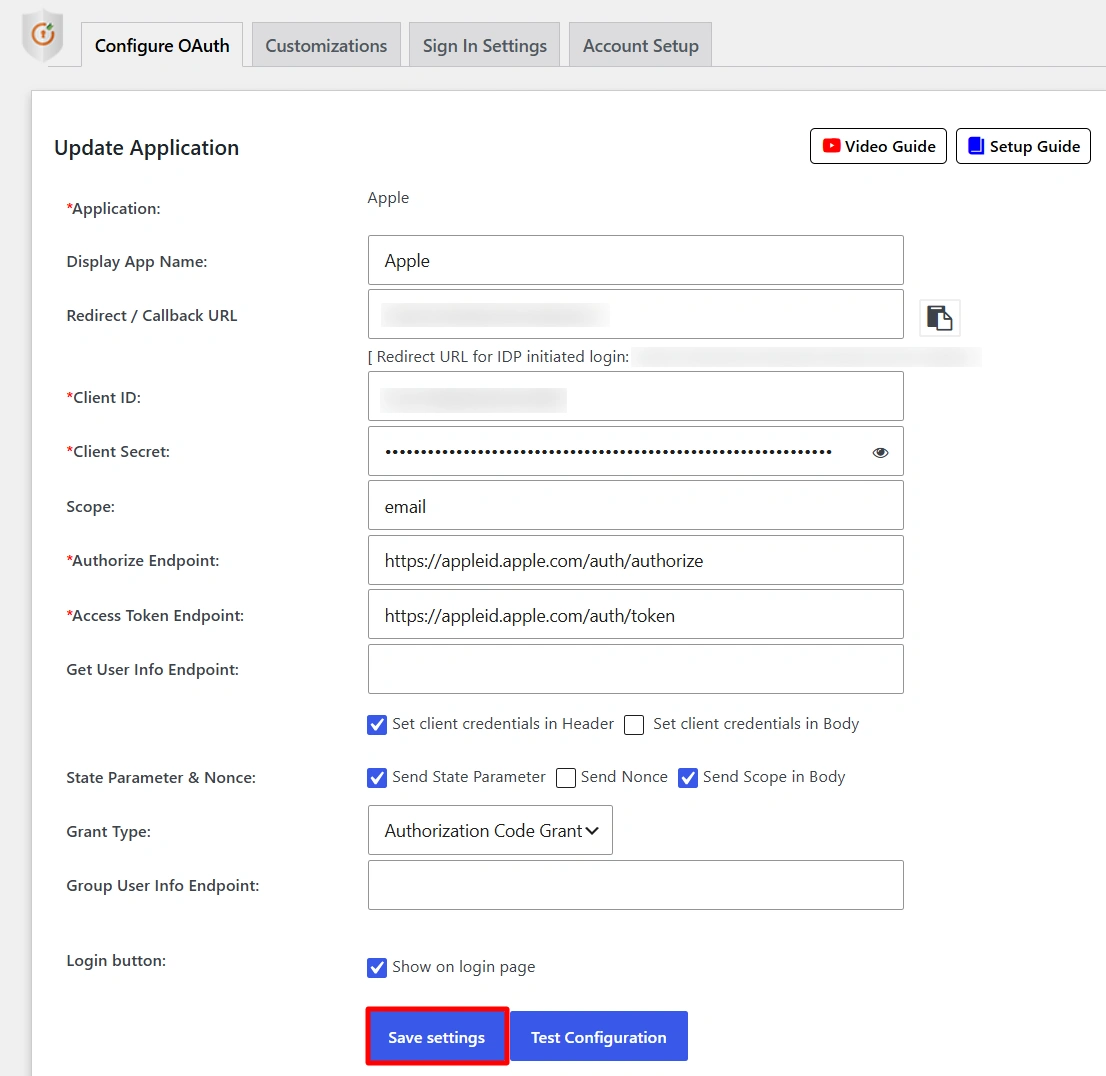Uncheck Show on login page
Viewport: 1106px width, 1076px height.
(x=377, y=967)
